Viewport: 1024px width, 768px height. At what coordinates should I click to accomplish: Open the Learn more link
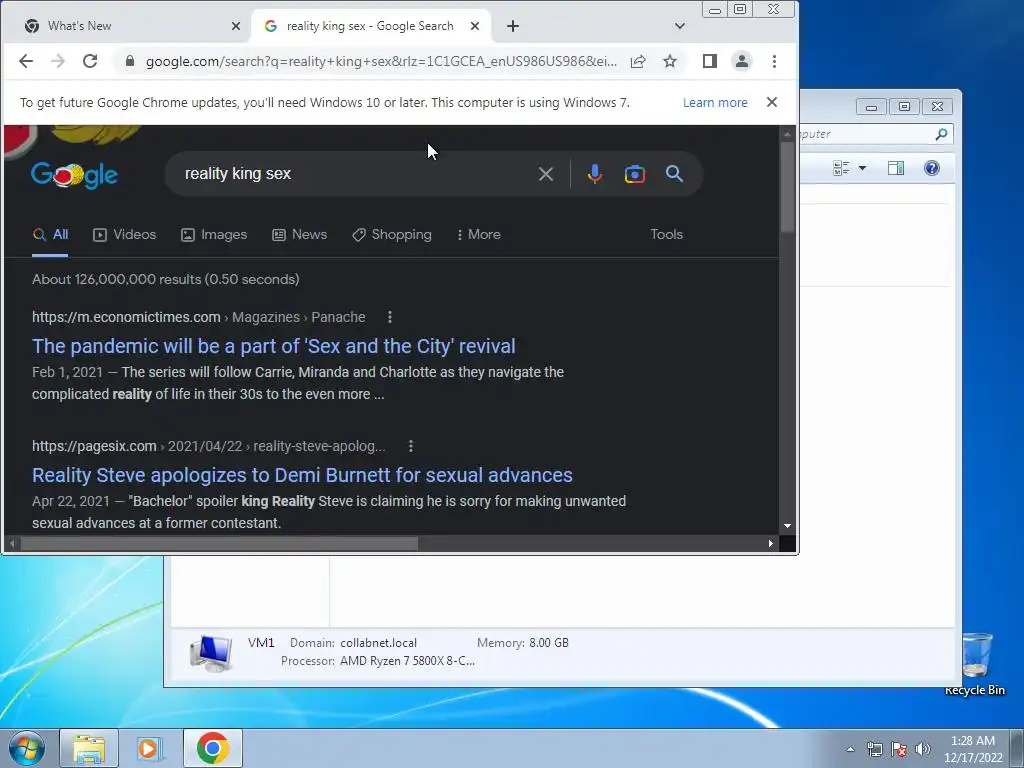click(x=715, y=103)
